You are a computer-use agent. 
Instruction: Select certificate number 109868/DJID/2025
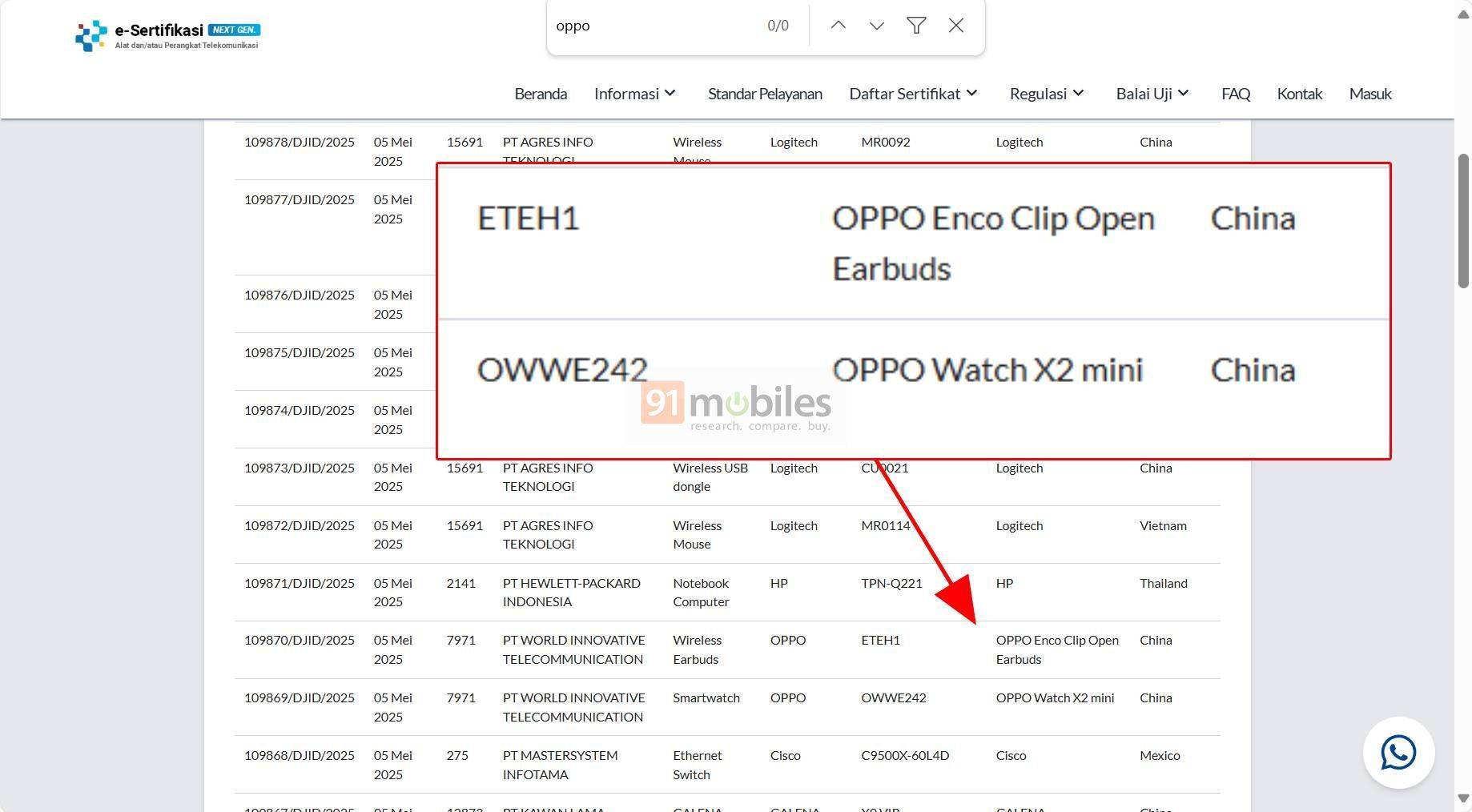300,756
